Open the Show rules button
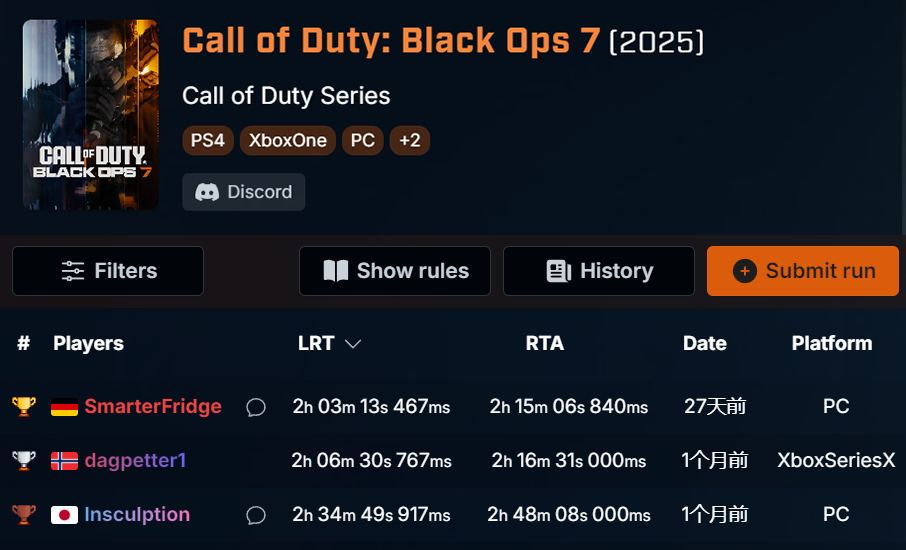The image size is (906, 550). point(395,271)
